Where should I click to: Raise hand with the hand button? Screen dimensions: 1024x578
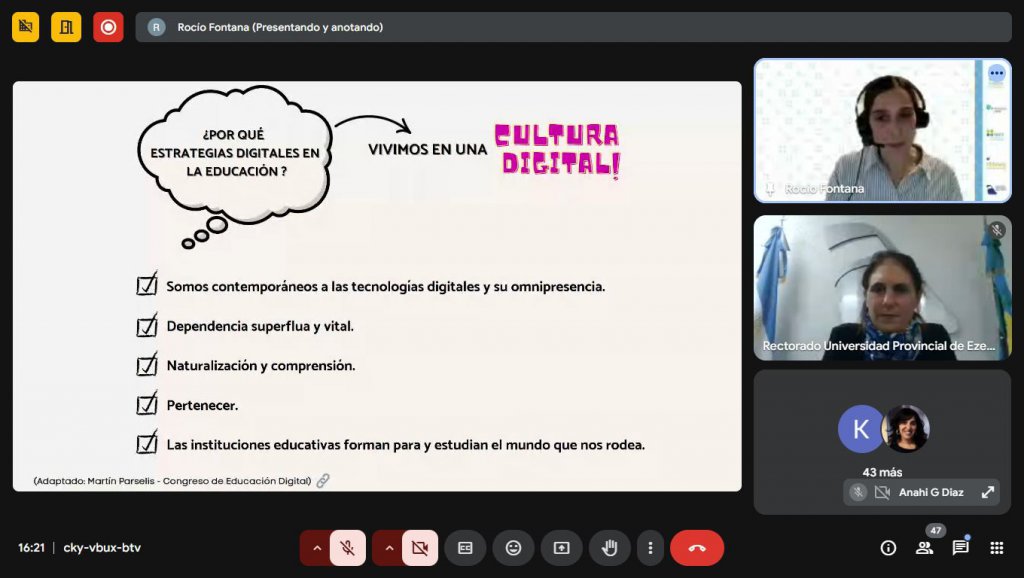tap(609, 548)
